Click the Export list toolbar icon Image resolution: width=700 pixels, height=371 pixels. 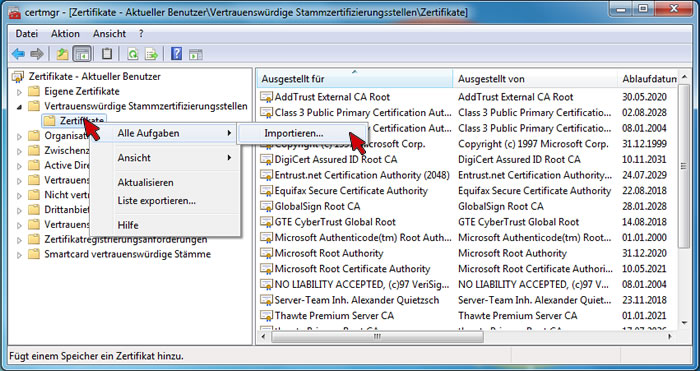[x=152, y=54]
